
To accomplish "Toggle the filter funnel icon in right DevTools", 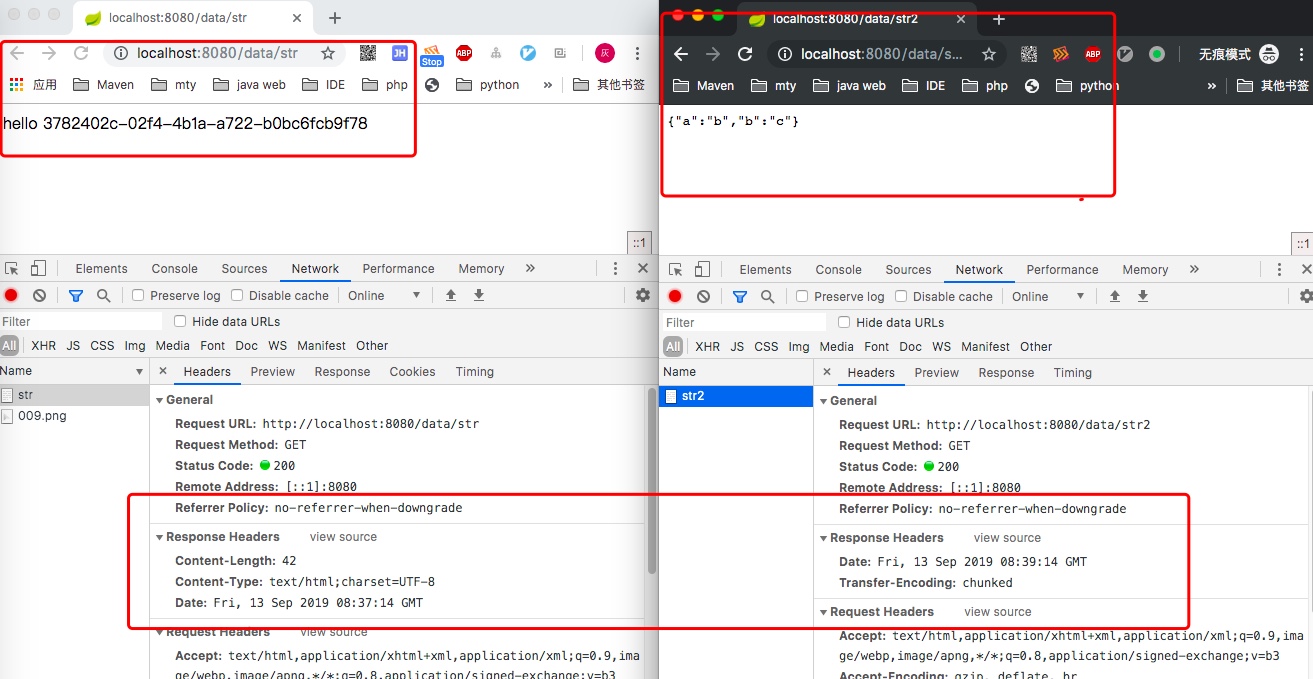I will coord(740,296).
